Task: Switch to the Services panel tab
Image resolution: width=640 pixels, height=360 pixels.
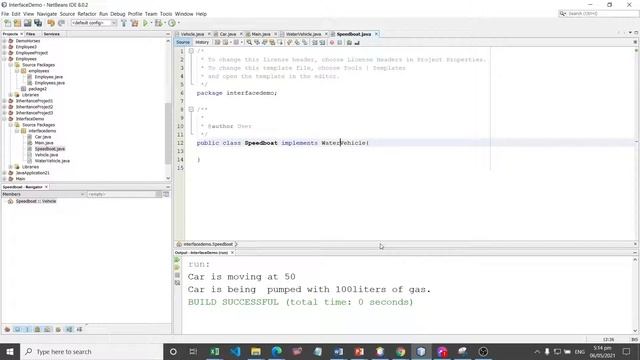Action: pos(51,34)
